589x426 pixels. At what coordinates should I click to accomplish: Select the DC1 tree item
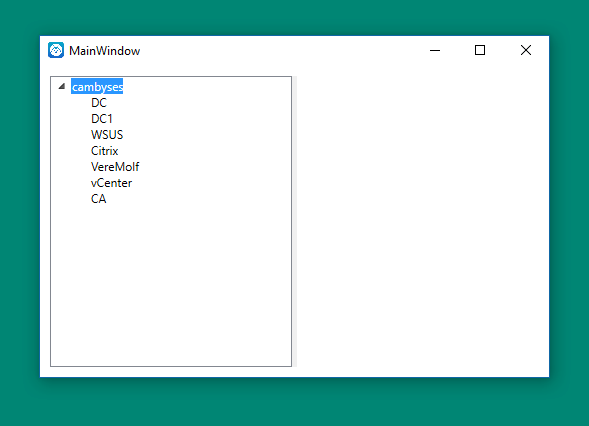point(102,119)
